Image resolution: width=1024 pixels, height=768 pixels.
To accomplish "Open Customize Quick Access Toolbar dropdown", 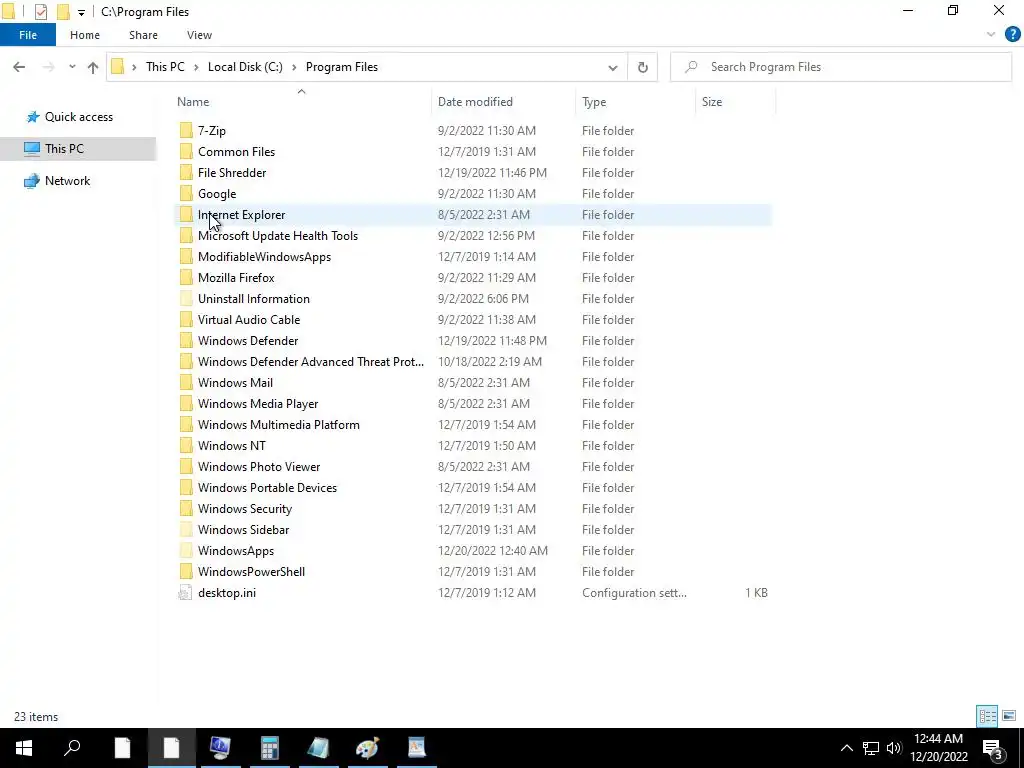I will 81,12.
